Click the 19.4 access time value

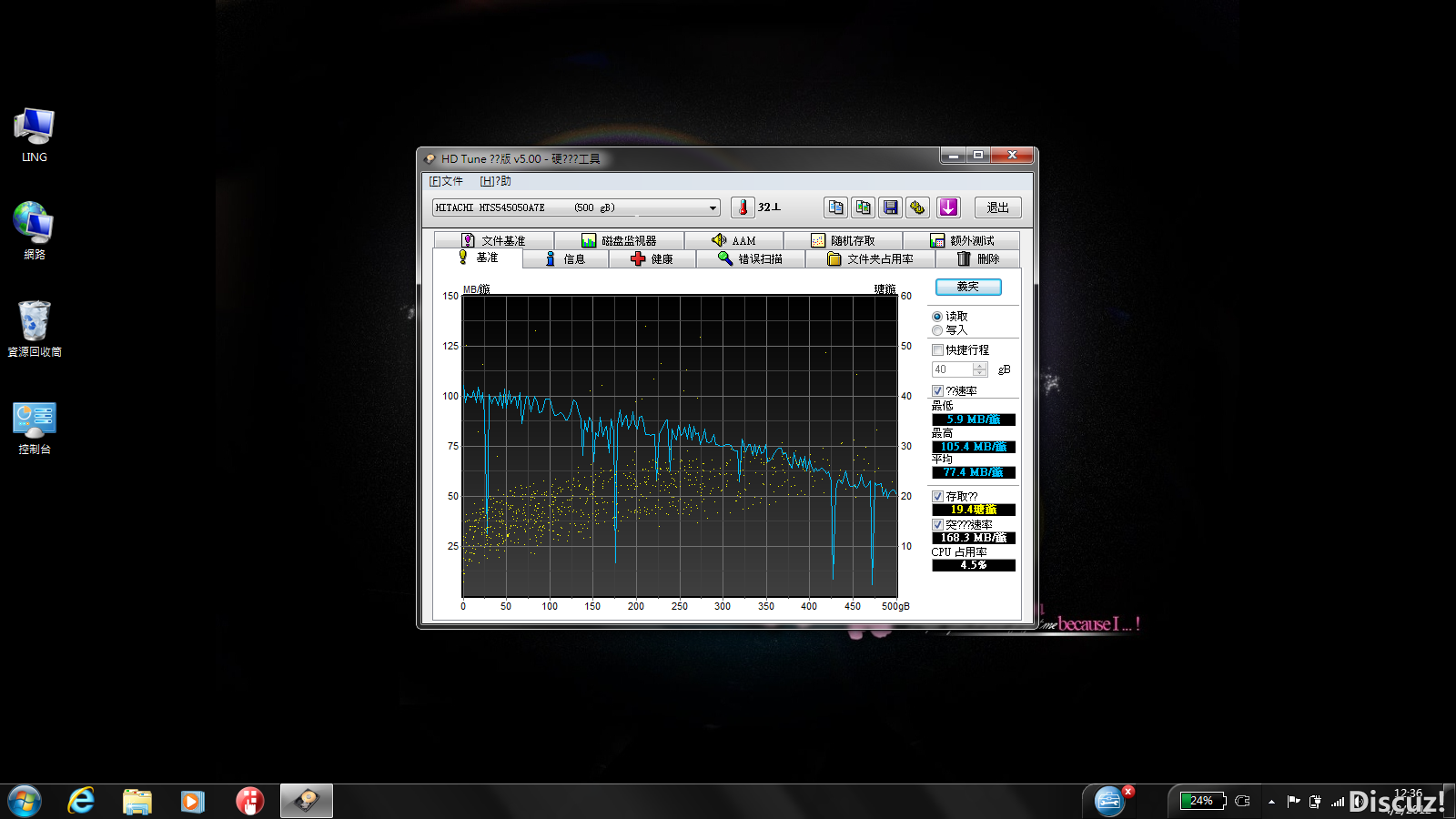click(x=974, y=510)
